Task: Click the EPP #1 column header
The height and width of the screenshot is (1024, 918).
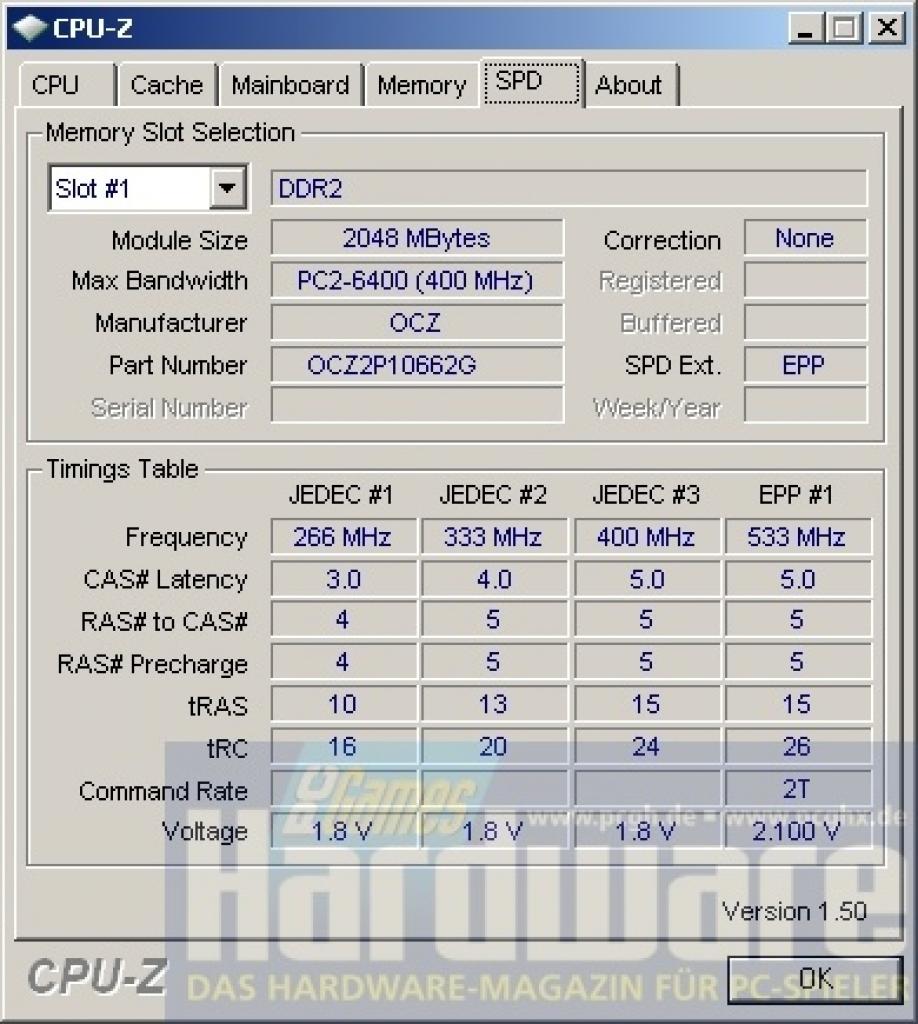Action: click(x=796, y=495)
